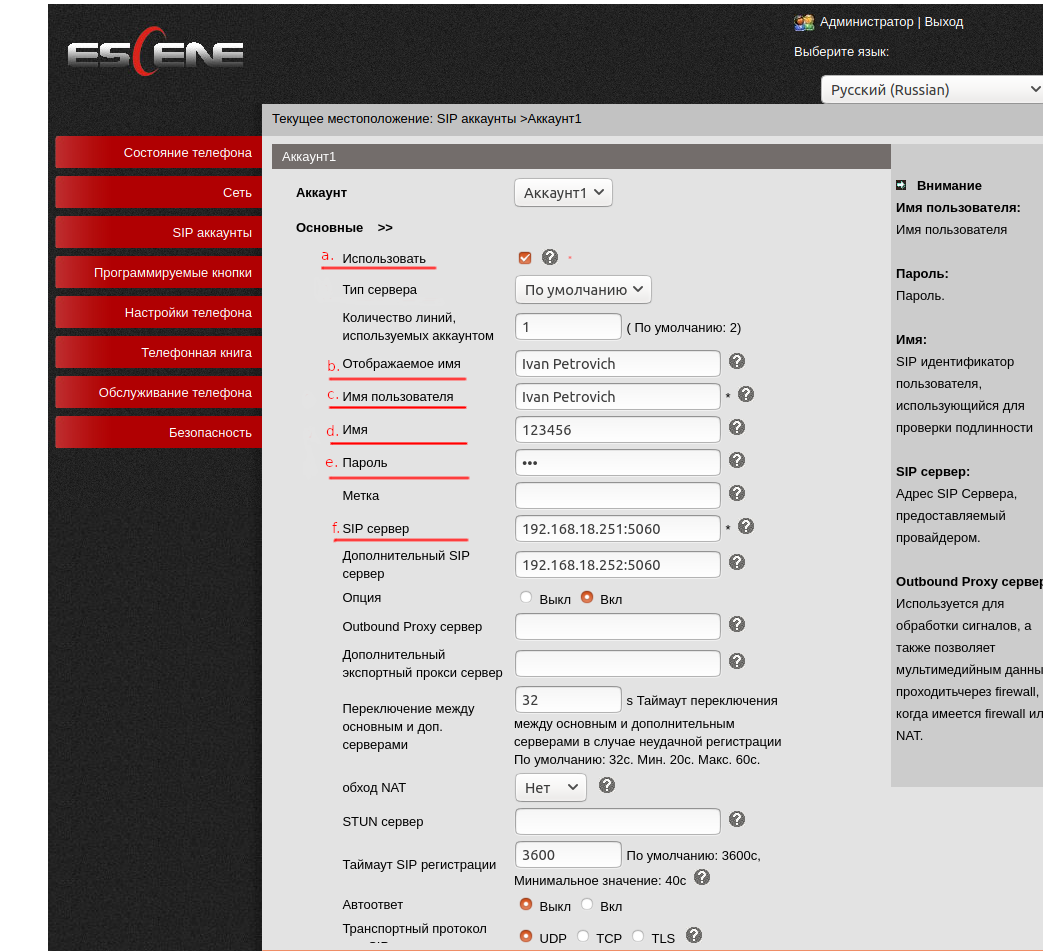The image size is (1043, 951).
Task: Click help icon next to Метка field
Action: (x=736, y=493)
